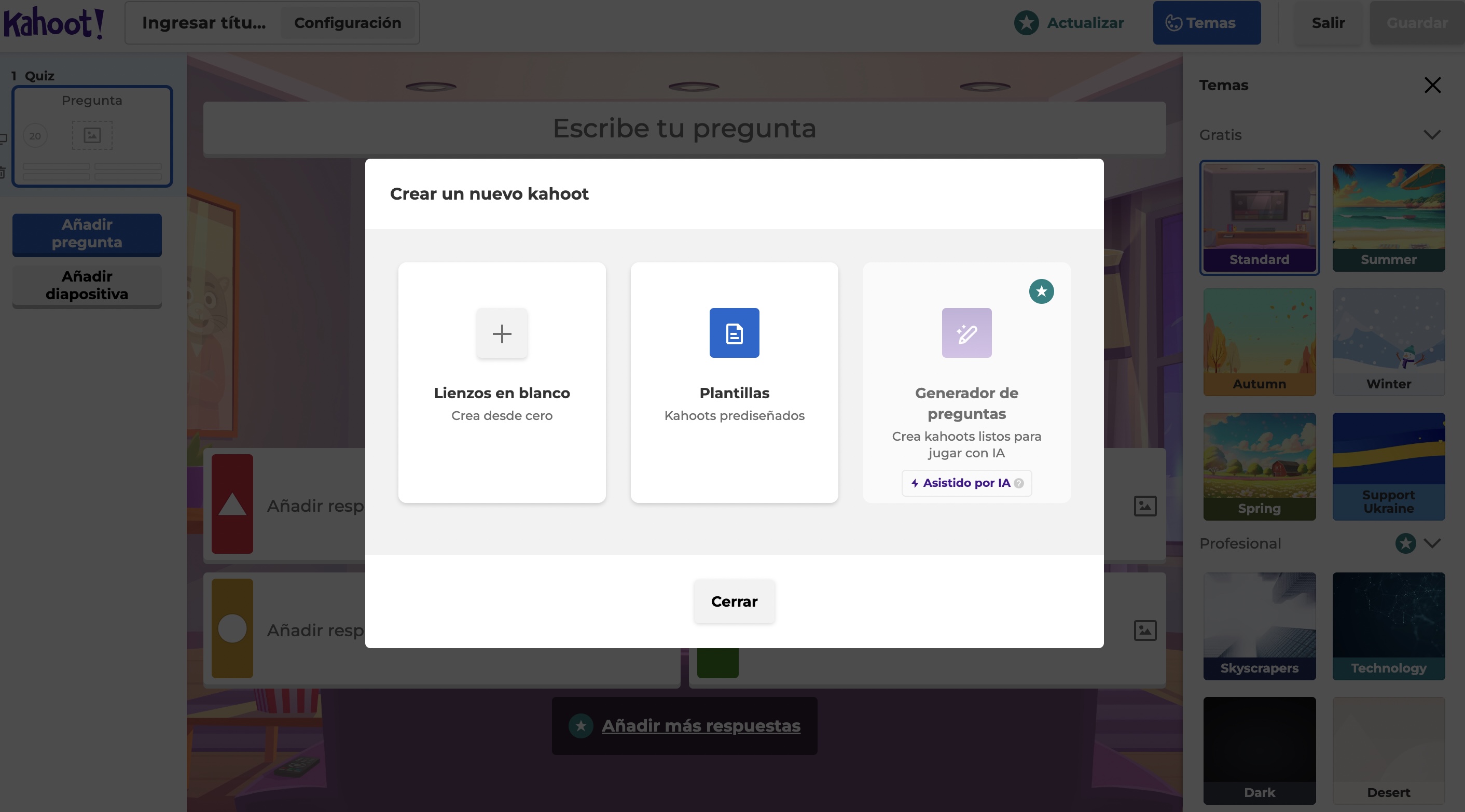Choose the Plantillas card
Image resolution: width=1465 pixels, height=812 pixels.
734,383
